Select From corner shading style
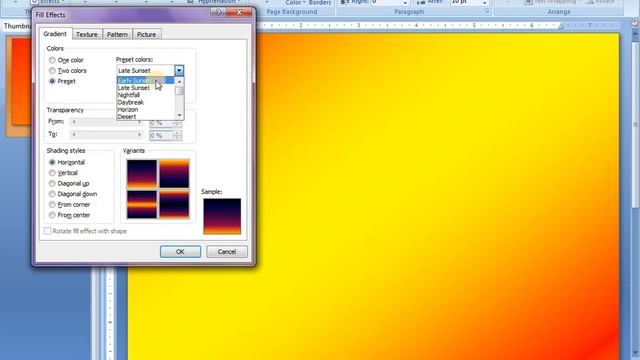This screenshot has width=640, height=360. point(52,204)
